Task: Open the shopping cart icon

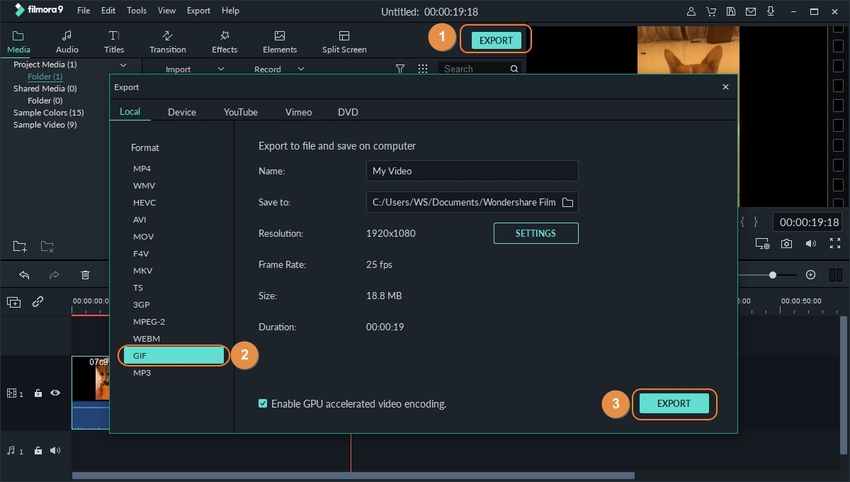Action: [711, 11]
